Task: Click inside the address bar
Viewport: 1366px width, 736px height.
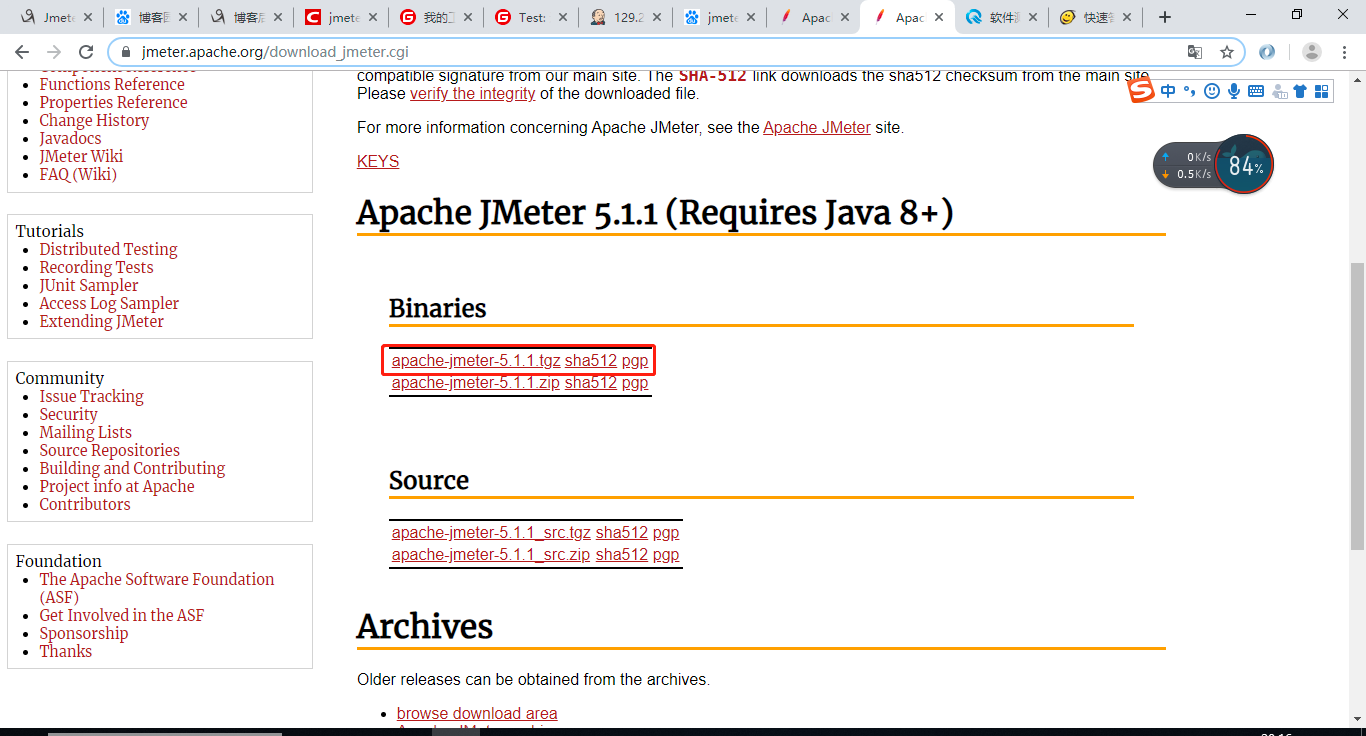Action: tap(400, 50)
